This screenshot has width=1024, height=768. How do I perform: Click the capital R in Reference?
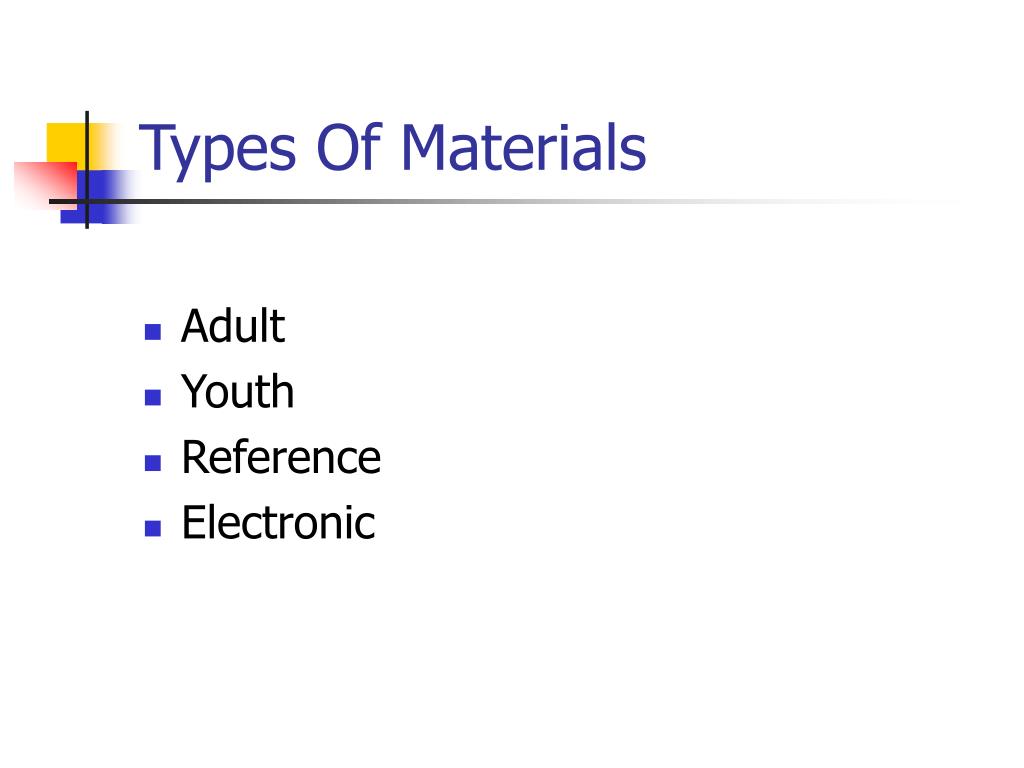coord(195,456)
